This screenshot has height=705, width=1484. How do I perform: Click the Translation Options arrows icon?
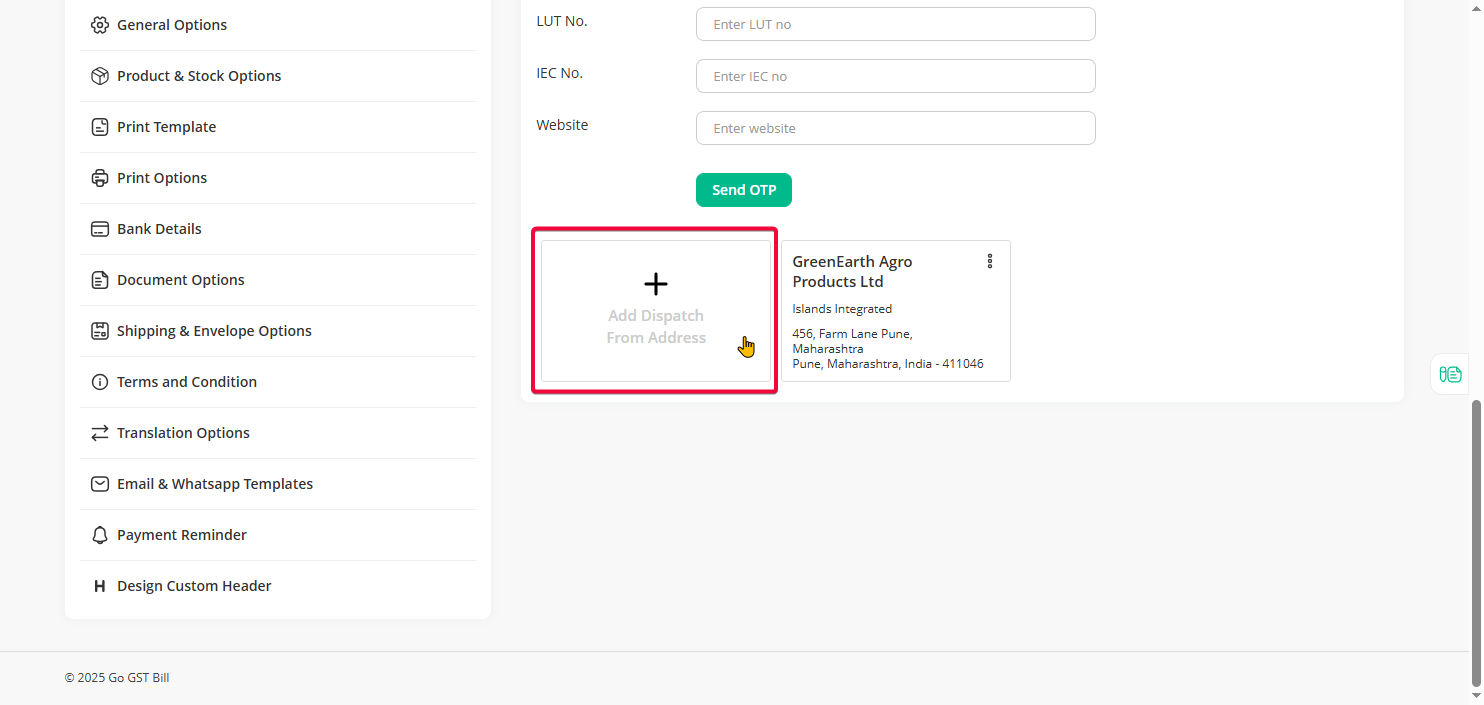tap(99, 433)
